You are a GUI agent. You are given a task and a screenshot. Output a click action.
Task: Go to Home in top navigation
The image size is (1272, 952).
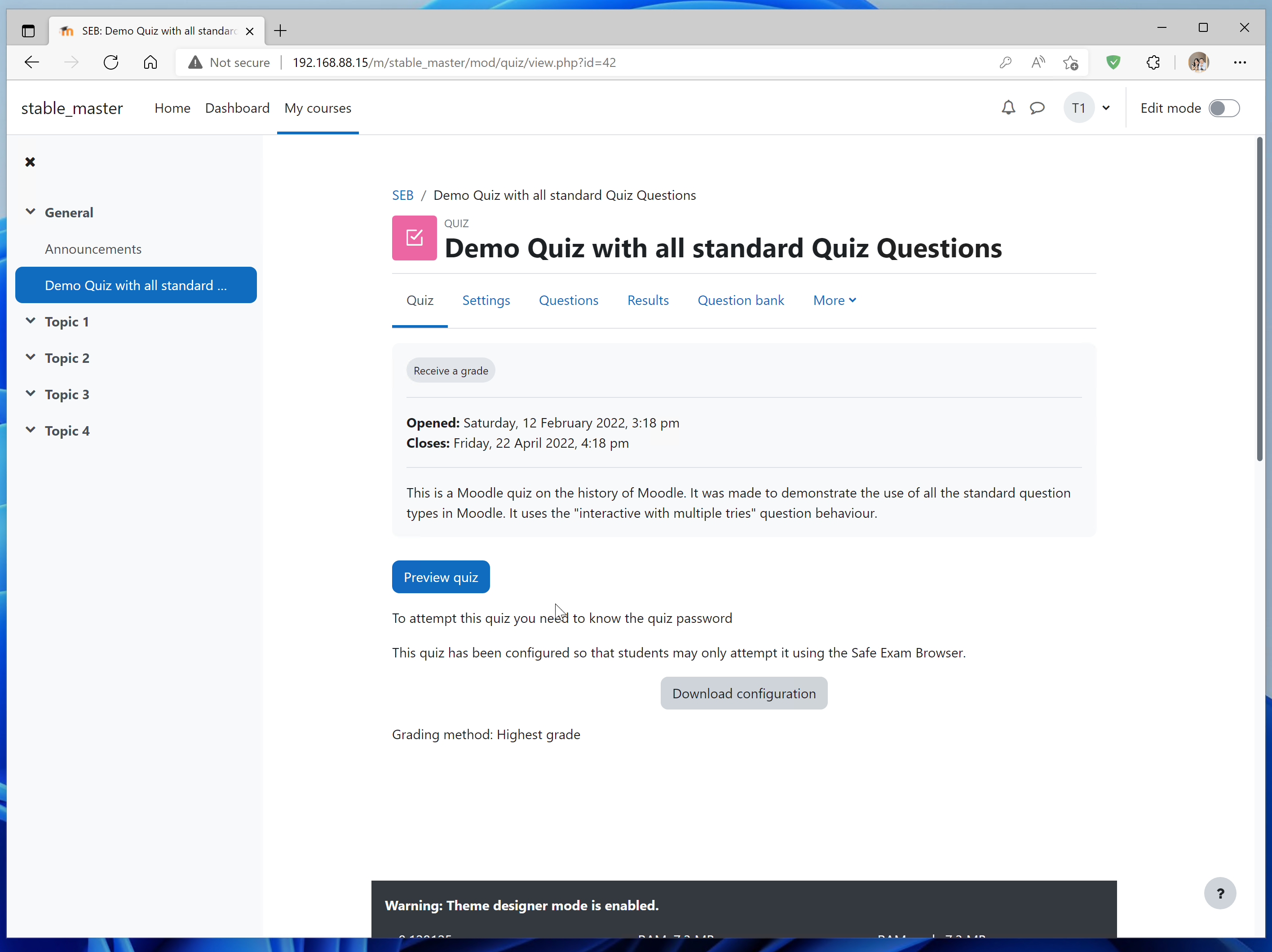[172, 108]
